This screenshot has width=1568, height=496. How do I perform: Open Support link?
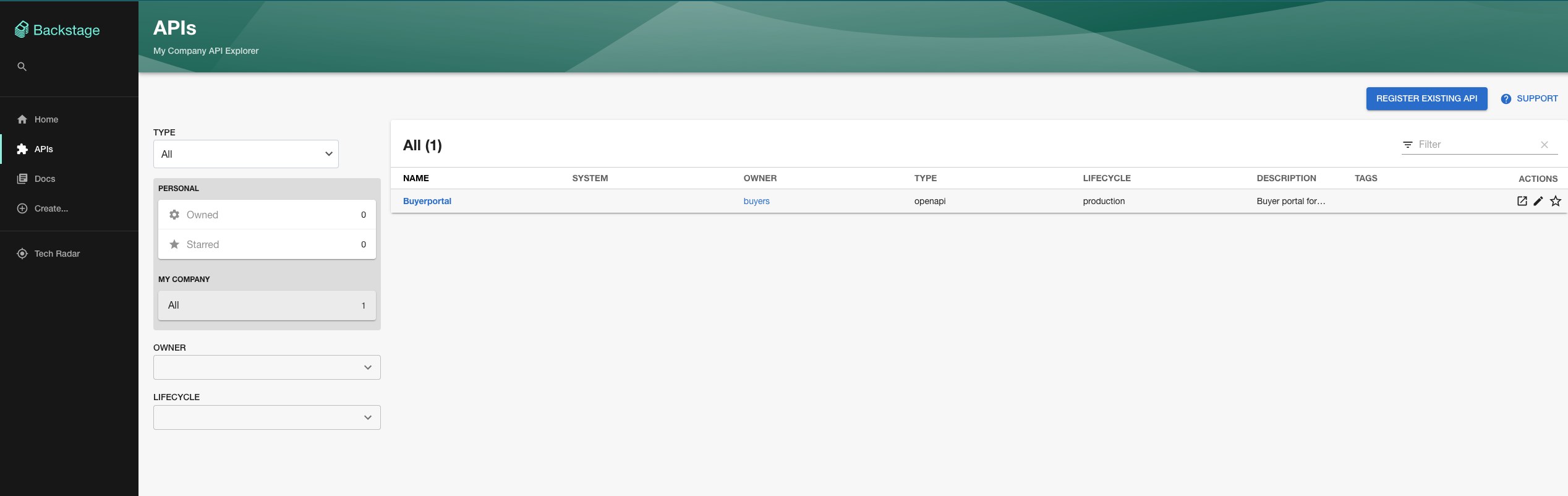[1530, 99]
